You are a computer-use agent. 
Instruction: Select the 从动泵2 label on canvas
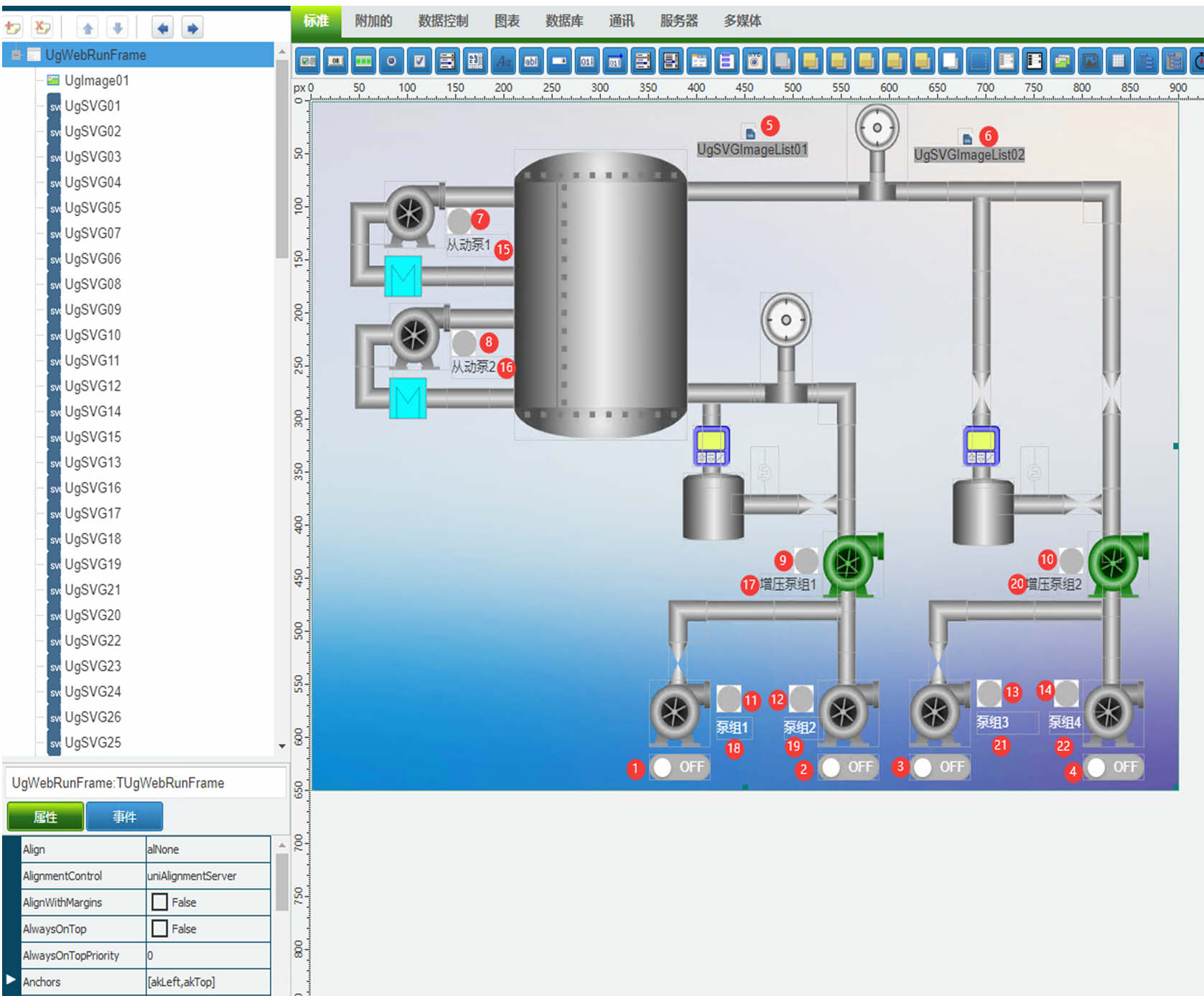click(473, 367)
